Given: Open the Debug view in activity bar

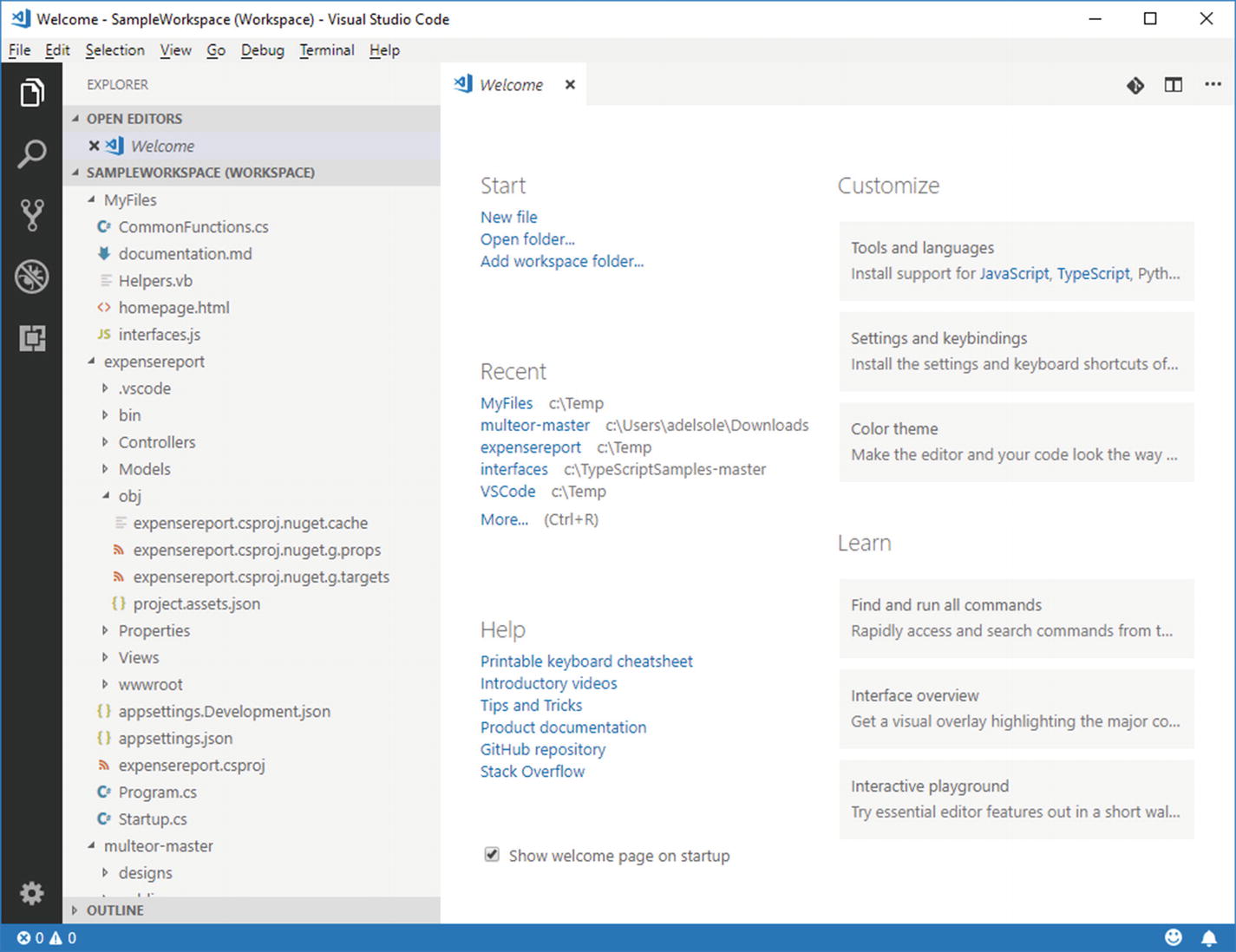Looking at the screenshot, I should (x=32, y=277).
